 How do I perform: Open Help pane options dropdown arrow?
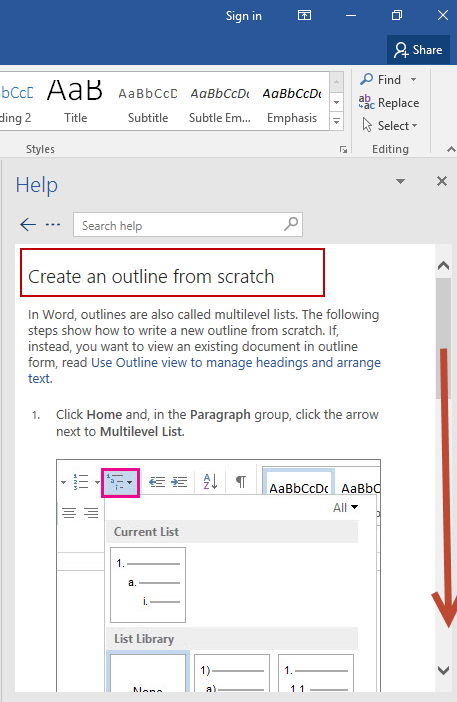pos(401,181)
